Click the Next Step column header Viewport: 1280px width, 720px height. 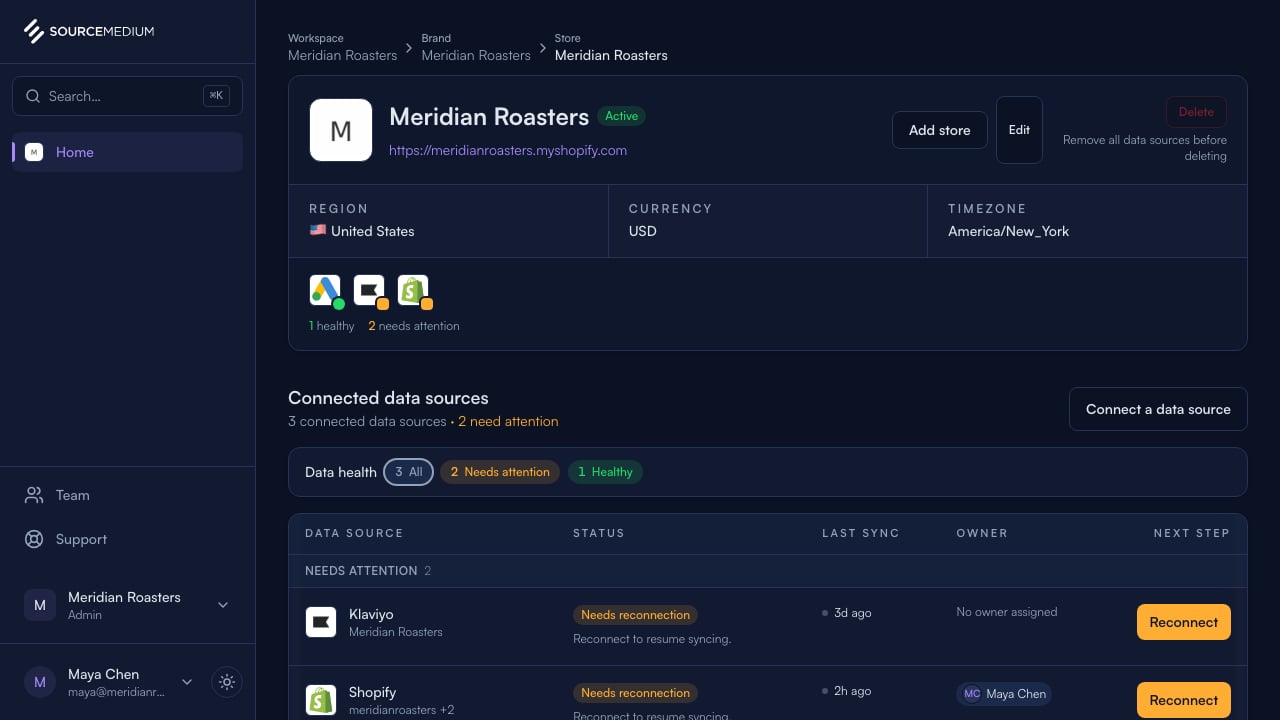[x=1192, y=533]
